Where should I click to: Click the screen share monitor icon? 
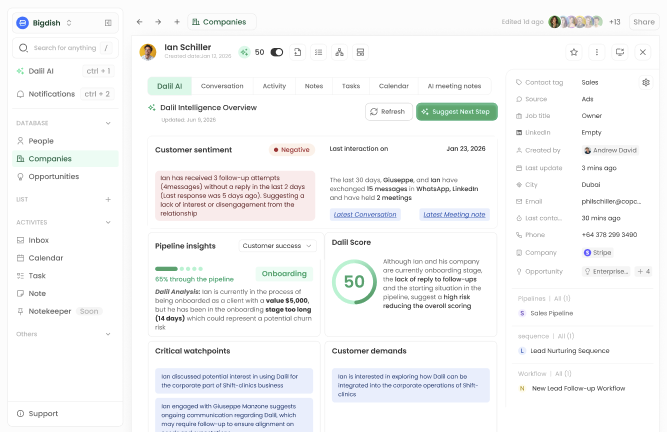coord(620,52)
